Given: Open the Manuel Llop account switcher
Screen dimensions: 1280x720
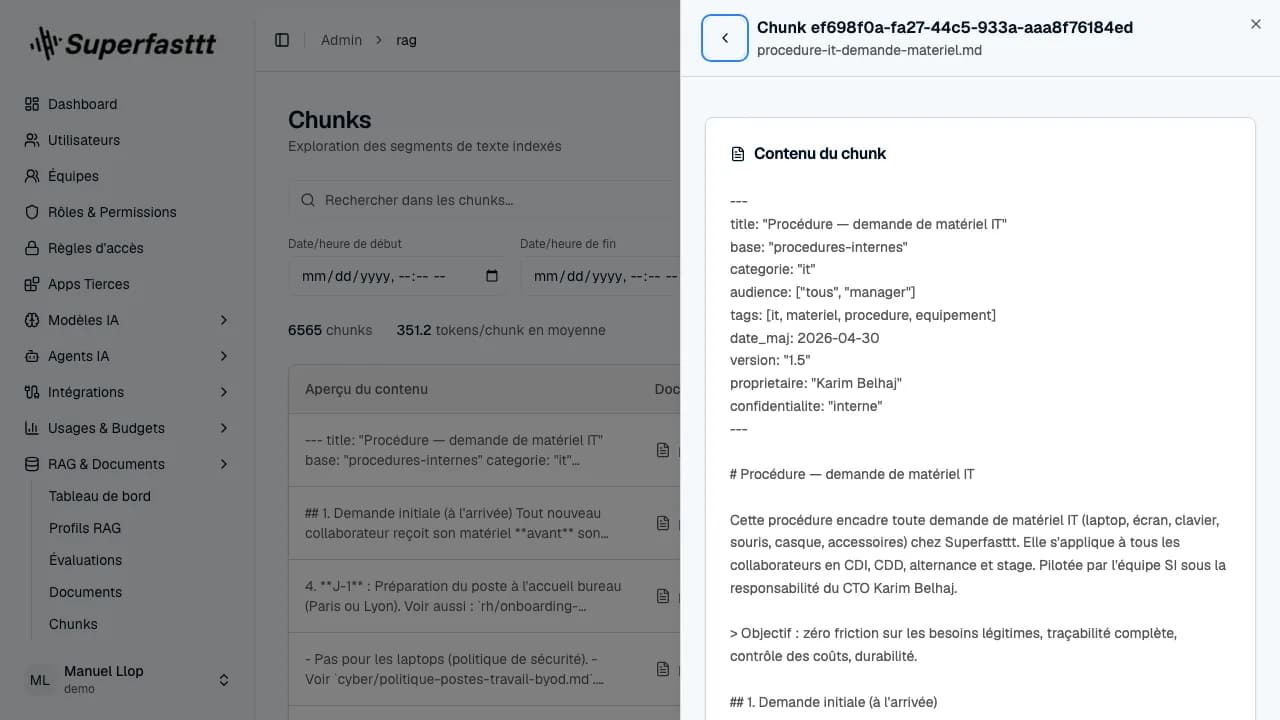Looking at the screenshot, I should point(128,680).
